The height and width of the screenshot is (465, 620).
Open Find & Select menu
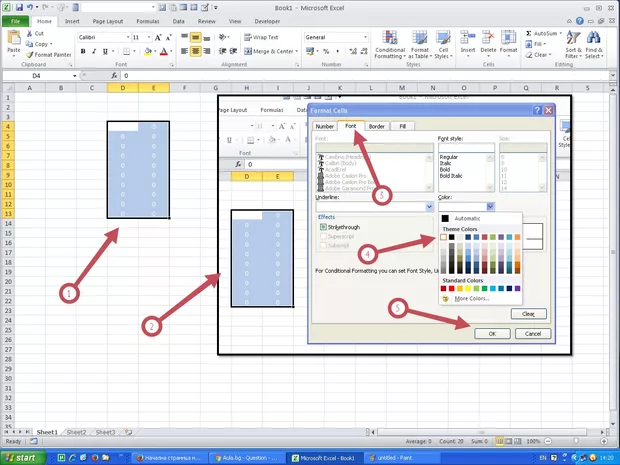594,45
